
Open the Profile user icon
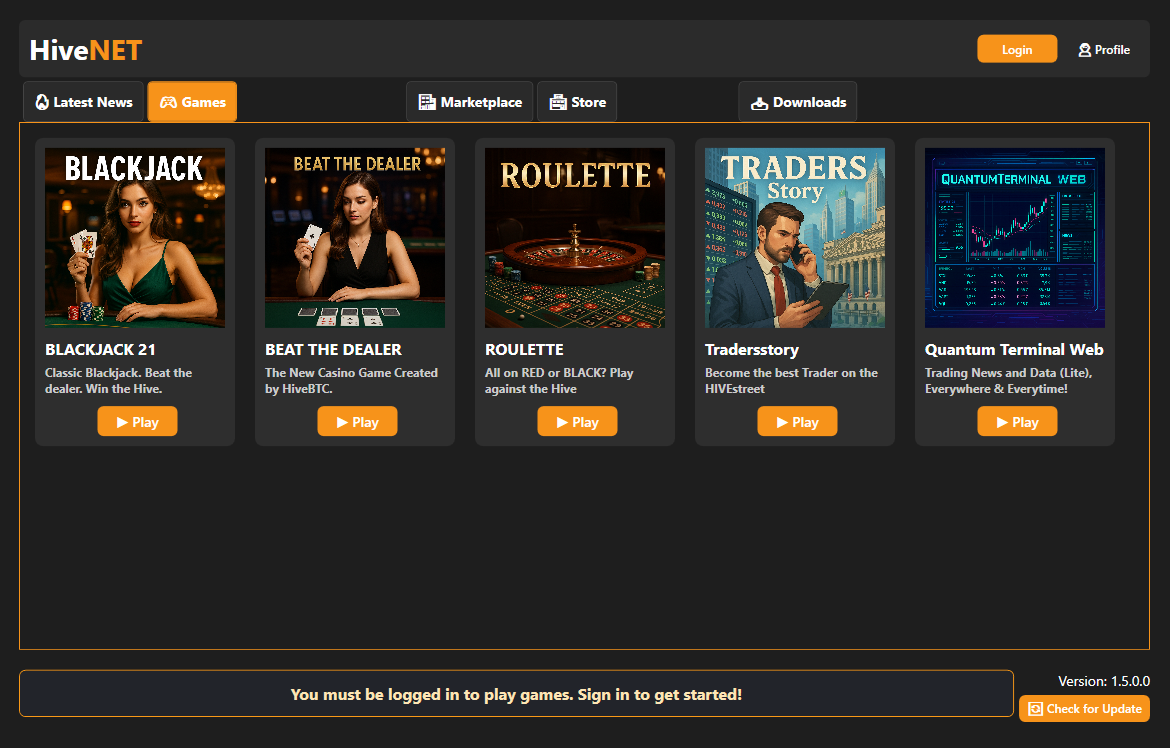(1084, 50)
